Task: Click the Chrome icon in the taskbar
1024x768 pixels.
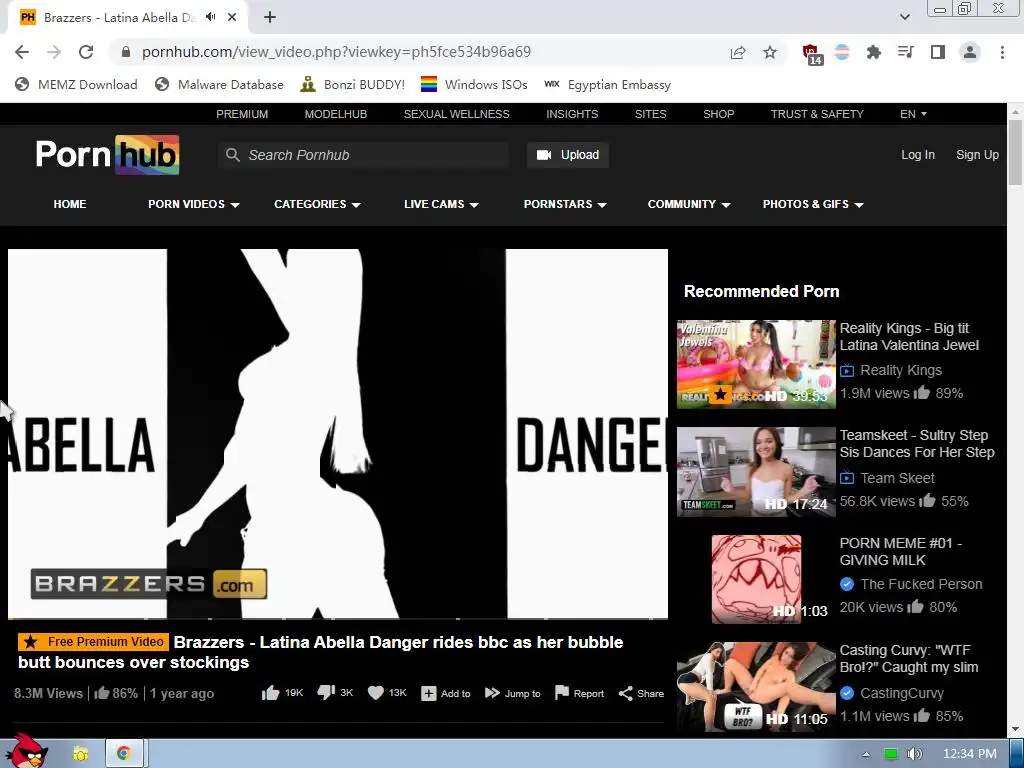Action: point(123,754)
